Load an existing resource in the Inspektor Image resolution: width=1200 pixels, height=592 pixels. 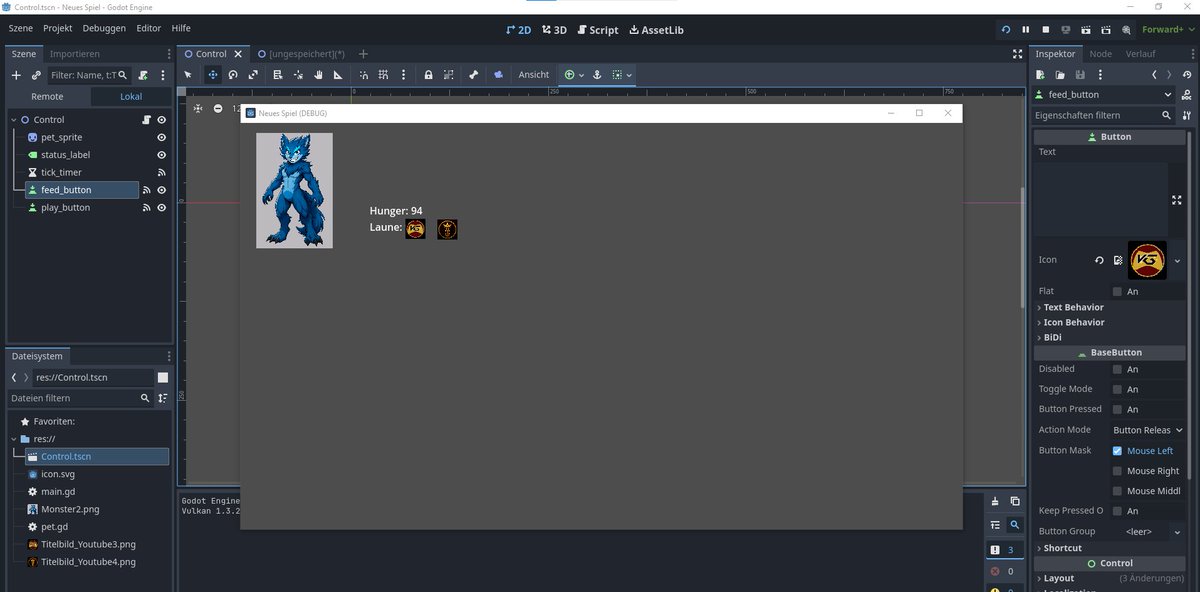(x=1061, y=75)
